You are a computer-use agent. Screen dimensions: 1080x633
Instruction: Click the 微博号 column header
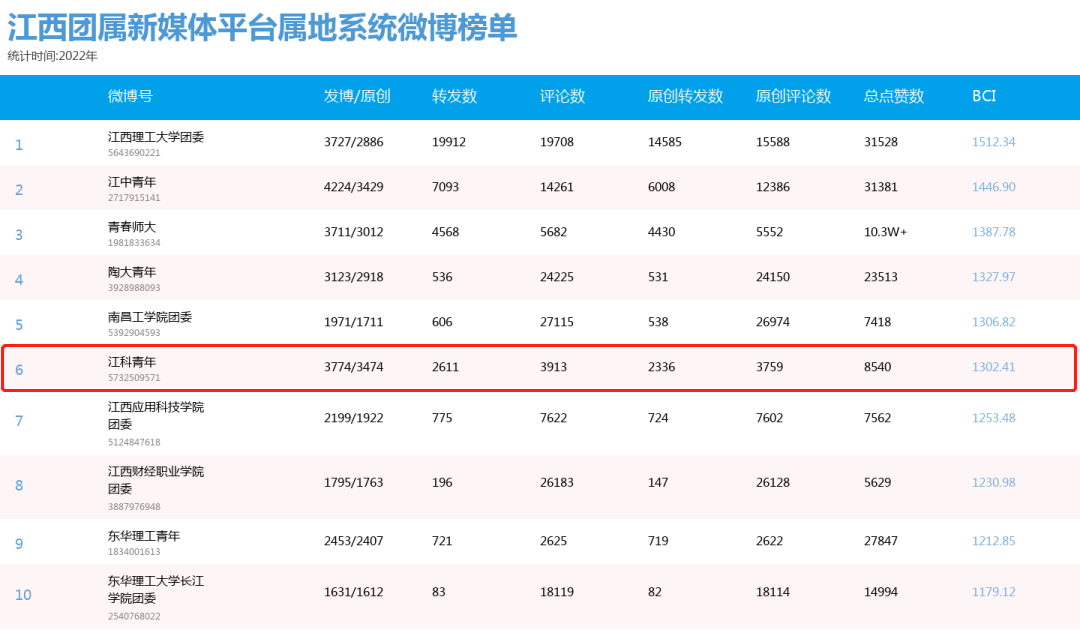pyautogui.click(x=130, y=96)
